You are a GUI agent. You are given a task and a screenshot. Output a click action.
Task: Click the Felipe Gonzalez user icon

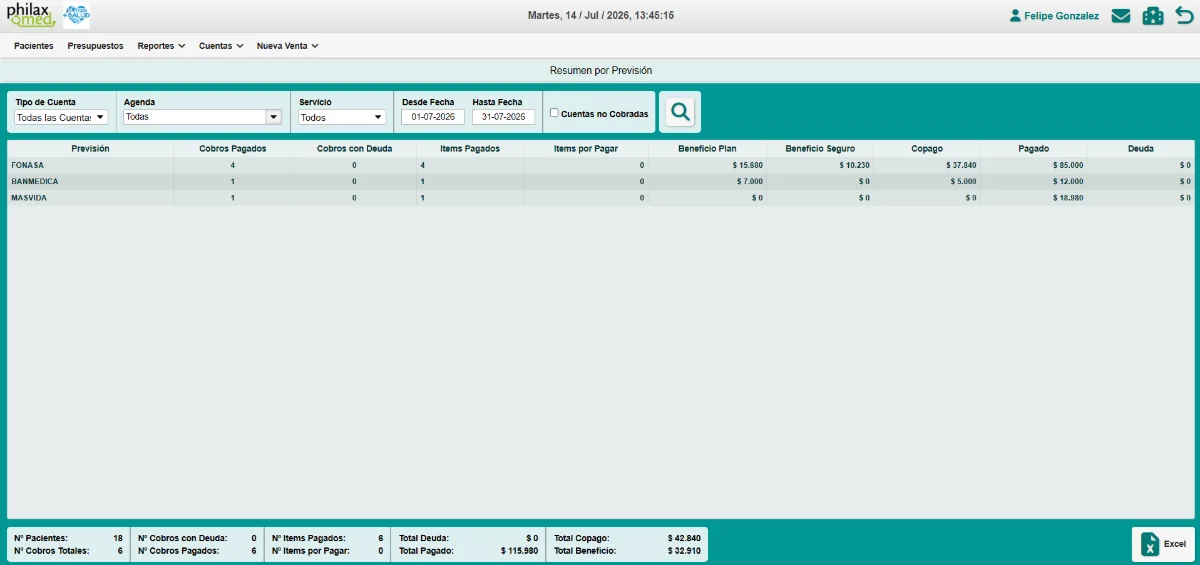[1016, 16]
